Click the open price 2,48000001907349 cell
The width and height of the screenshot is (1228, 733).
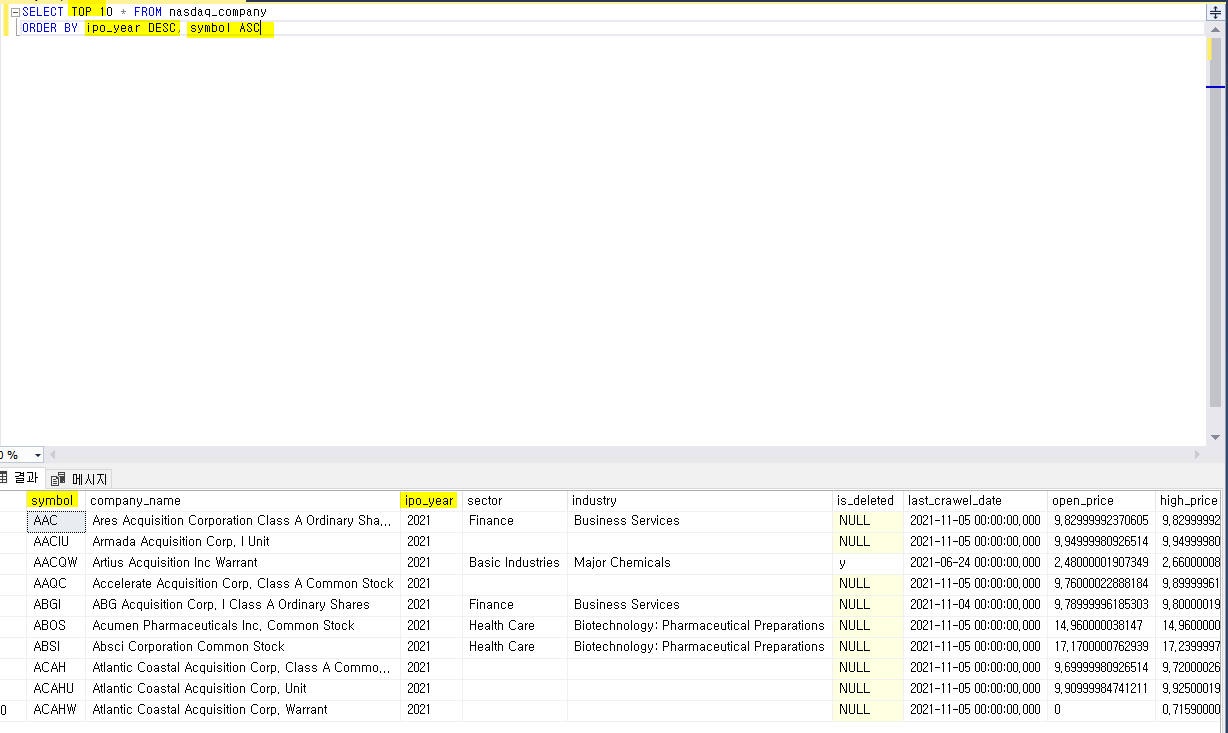coord(1101,563)
